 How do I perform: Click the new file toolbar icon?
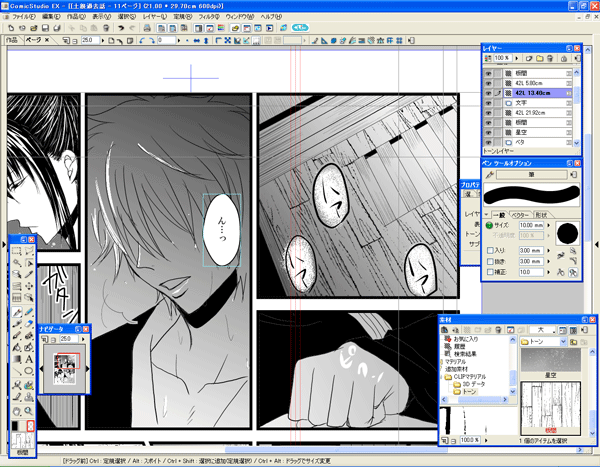pos(11,28)
